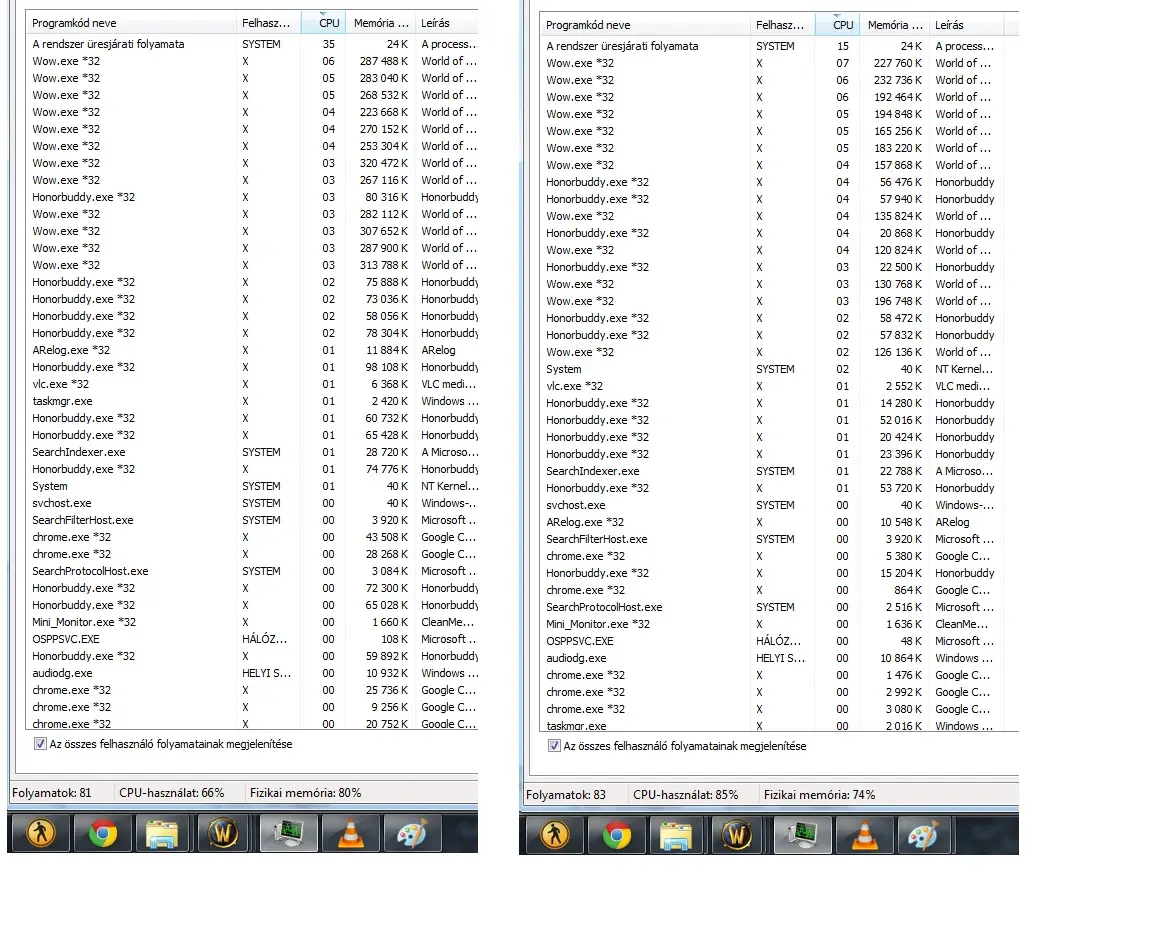Select SearchProtocolHost.exe in left window

(252, 571)
